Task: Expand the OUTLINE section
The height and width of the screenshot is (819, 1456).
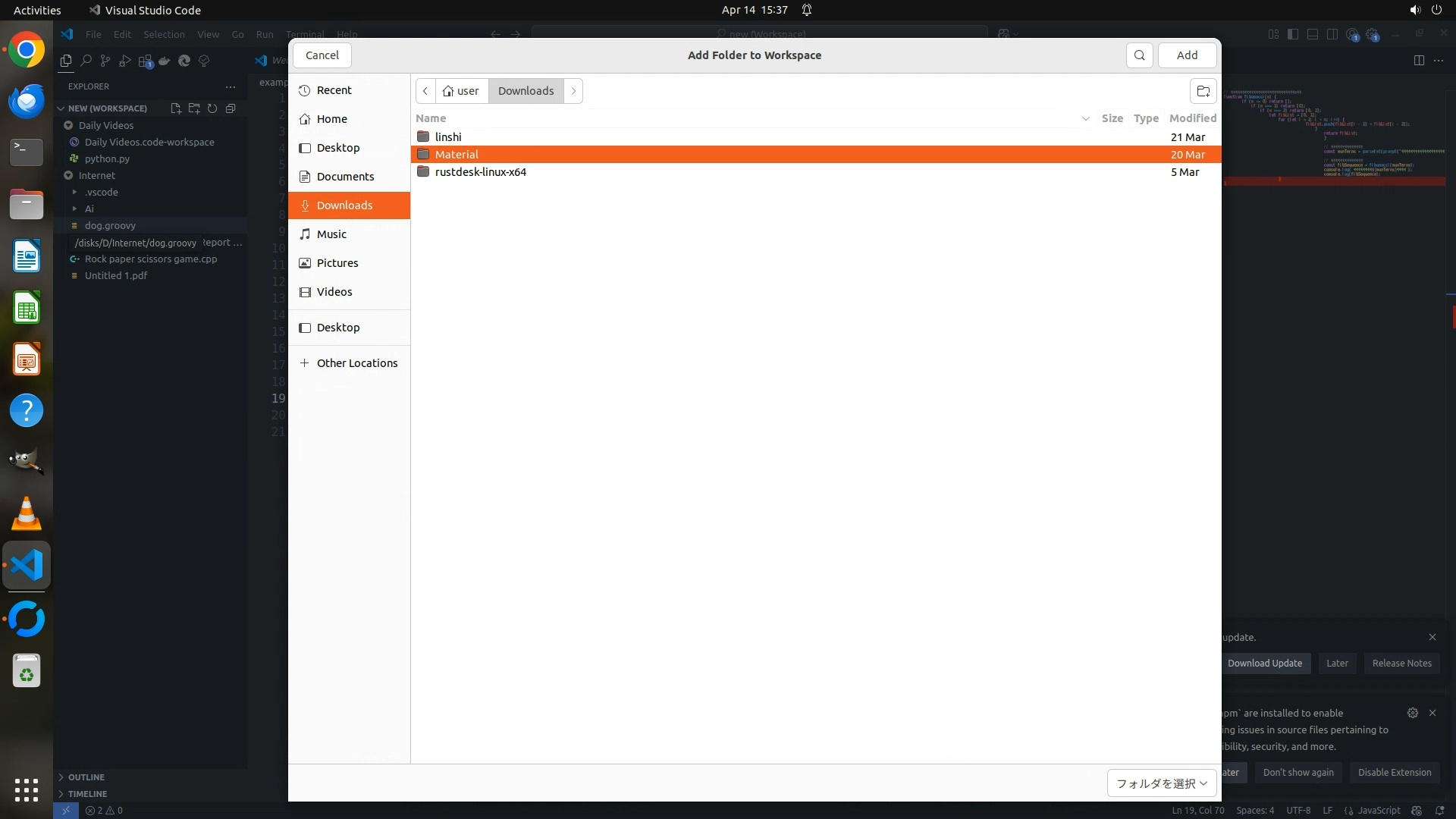Action: coord(86,777)
